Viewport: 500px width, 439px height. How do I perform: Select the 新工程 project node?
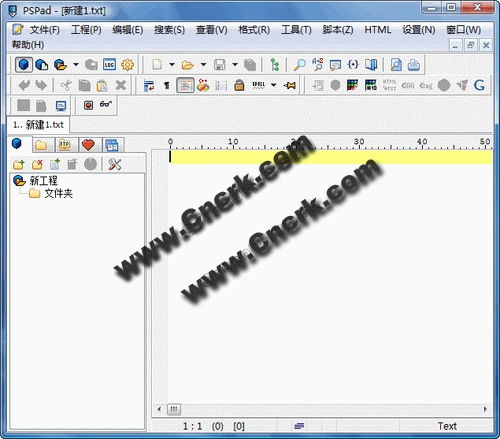(x=43, y=181)
